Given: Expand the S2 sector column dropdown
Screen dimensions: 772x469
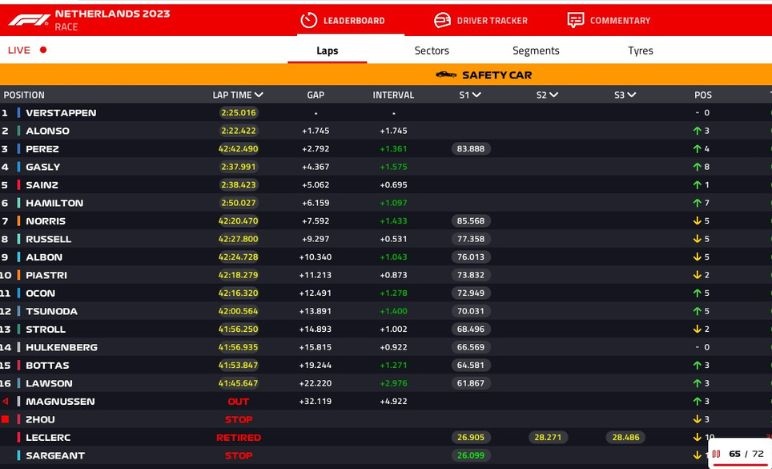Looking at the screenshot, I should point(554,95).
